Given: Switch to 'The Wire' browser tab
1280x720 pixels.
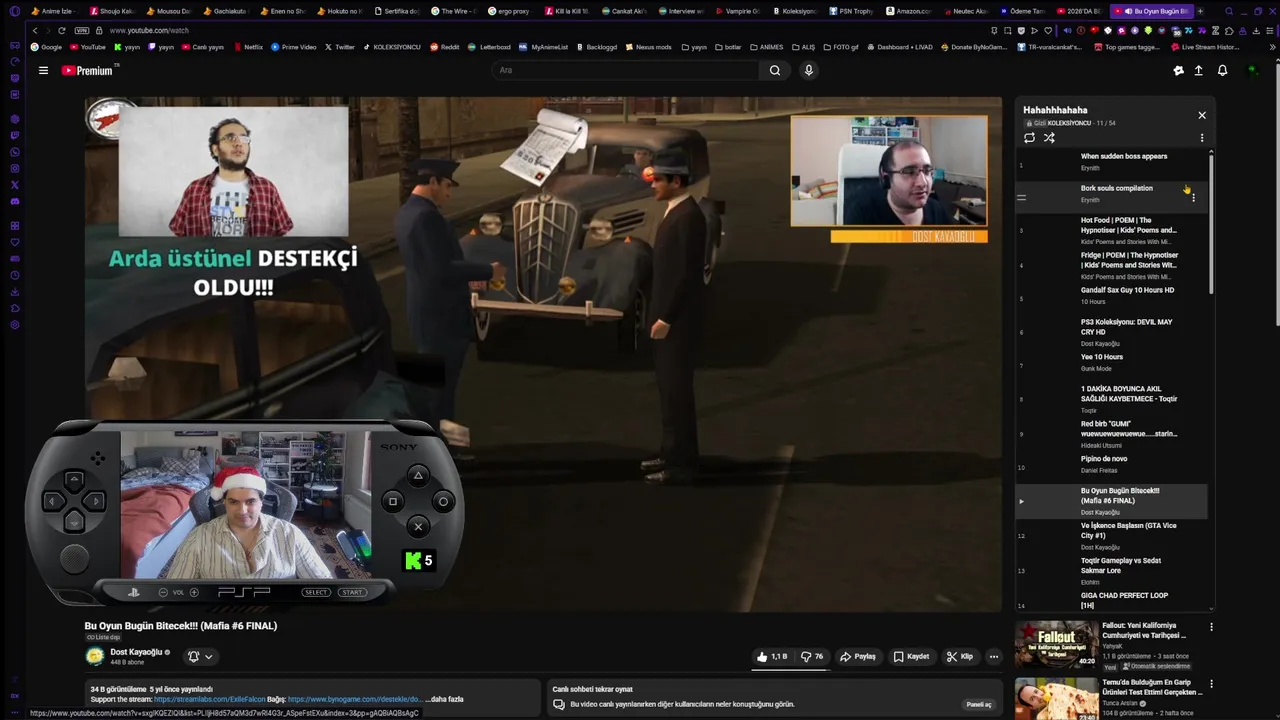Looking at the screenshot, I should 453,11.
